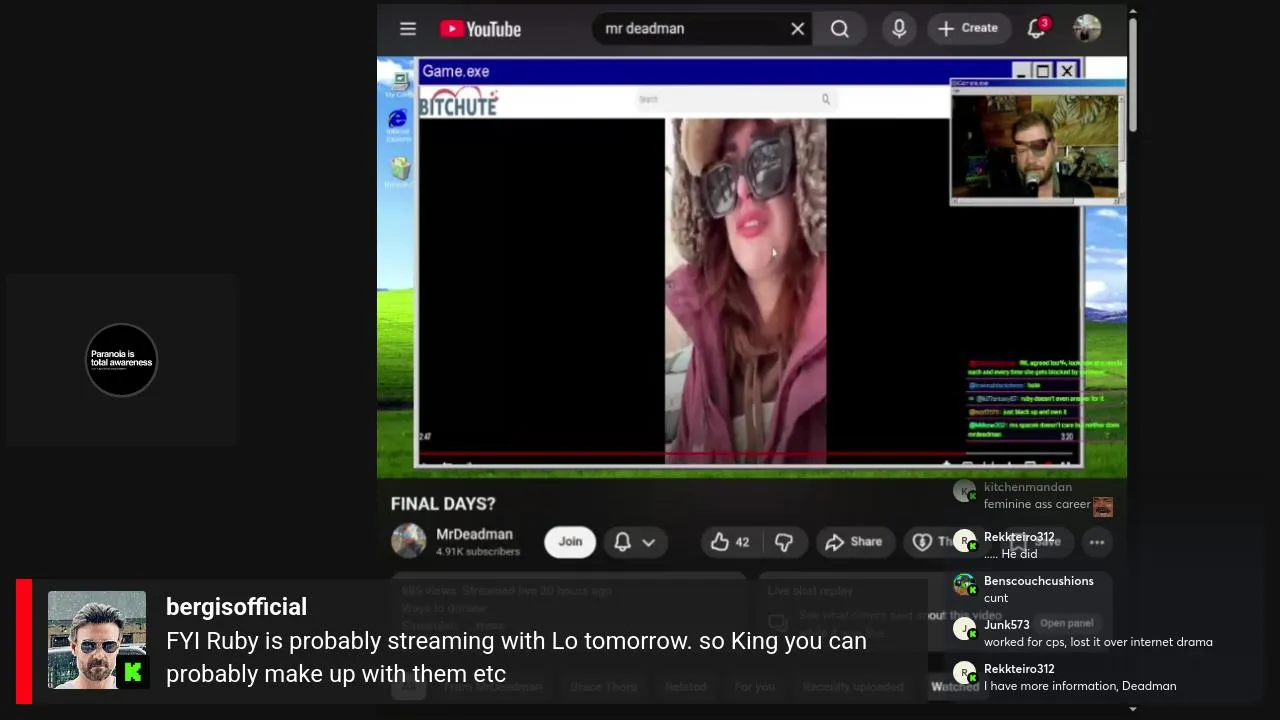Click the 42 like count
This screenshot has width=1280, height=720.
(x=742, y=542)
